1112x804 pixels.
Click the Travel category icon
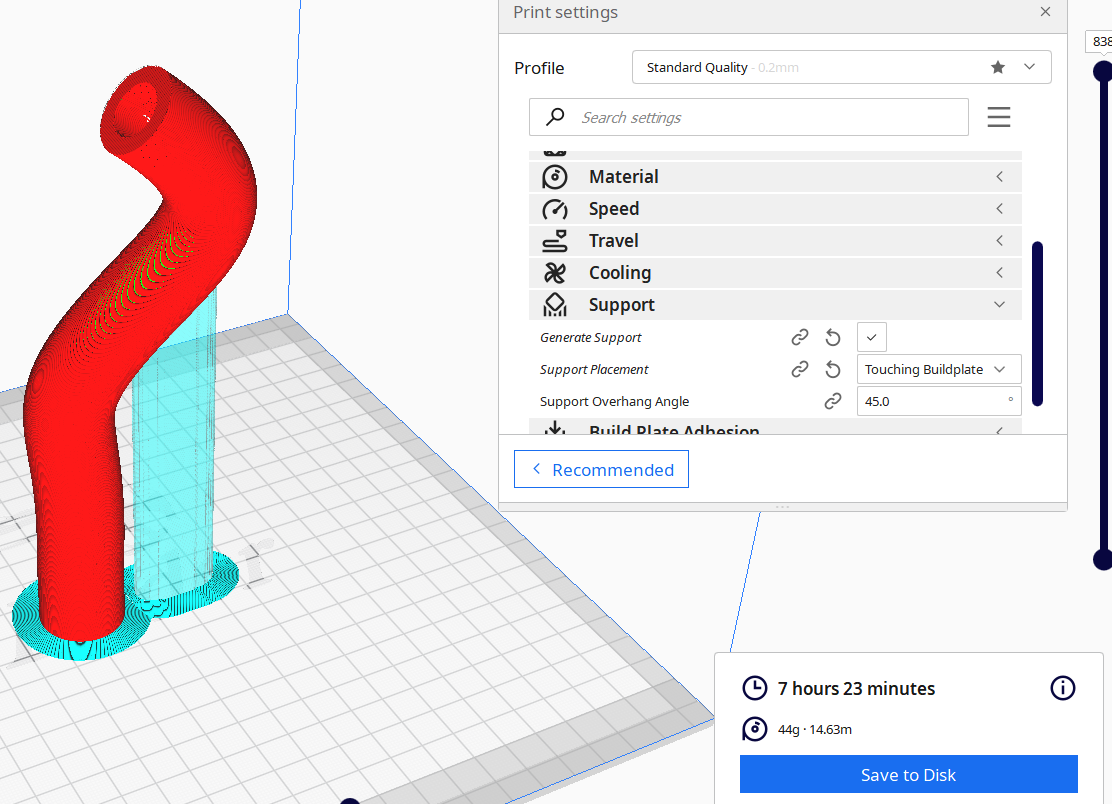555,241
